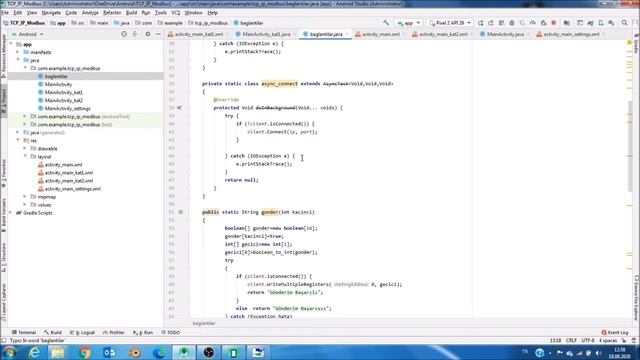This screenshot has width=640, height=360.
Task: Click the Debug app bug icon
Action: pyautogui.click(x=512, y=23)
